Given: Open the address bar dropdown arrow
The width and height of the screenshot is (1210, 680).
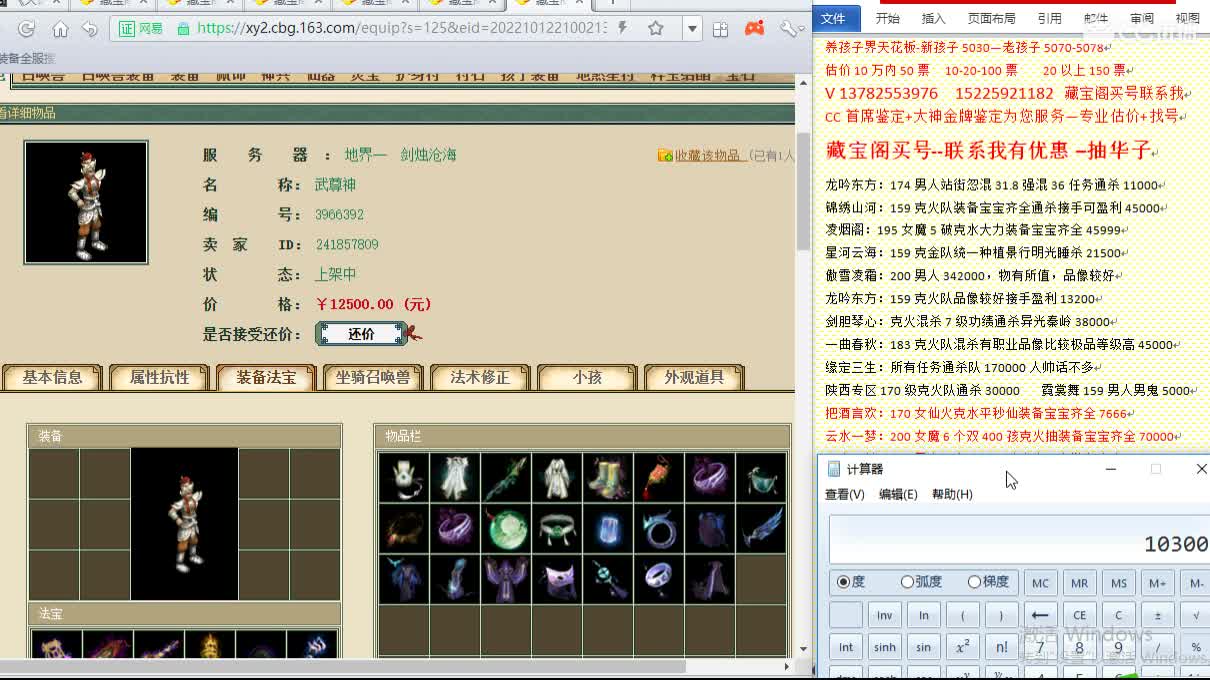Looking at the screenshot, I should tap(691, 29).
